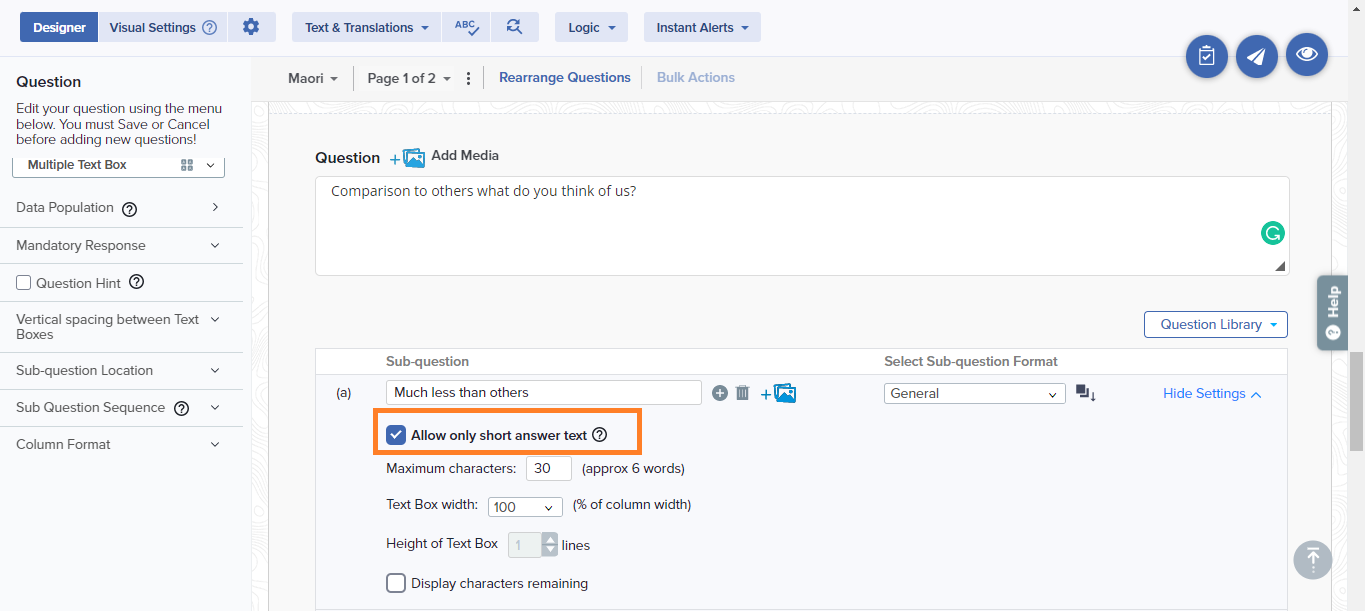This screenshot has width=1365, height=611.
Task: Check the Question Hint checkbox
Action: click(24, 283)
